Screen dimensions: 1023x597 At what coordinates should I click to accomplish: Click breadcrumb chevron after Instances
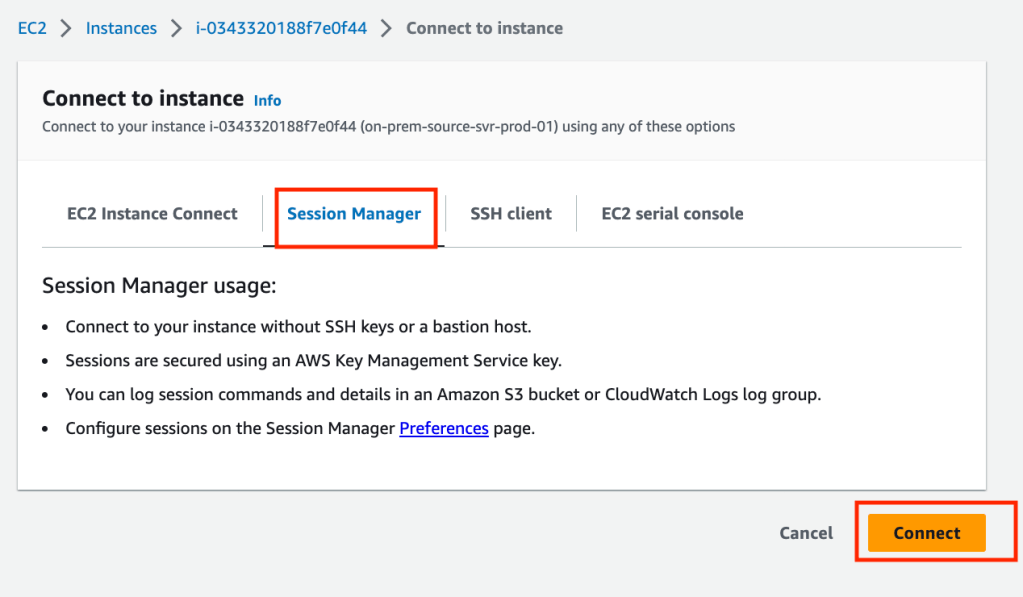pos(176,28)
